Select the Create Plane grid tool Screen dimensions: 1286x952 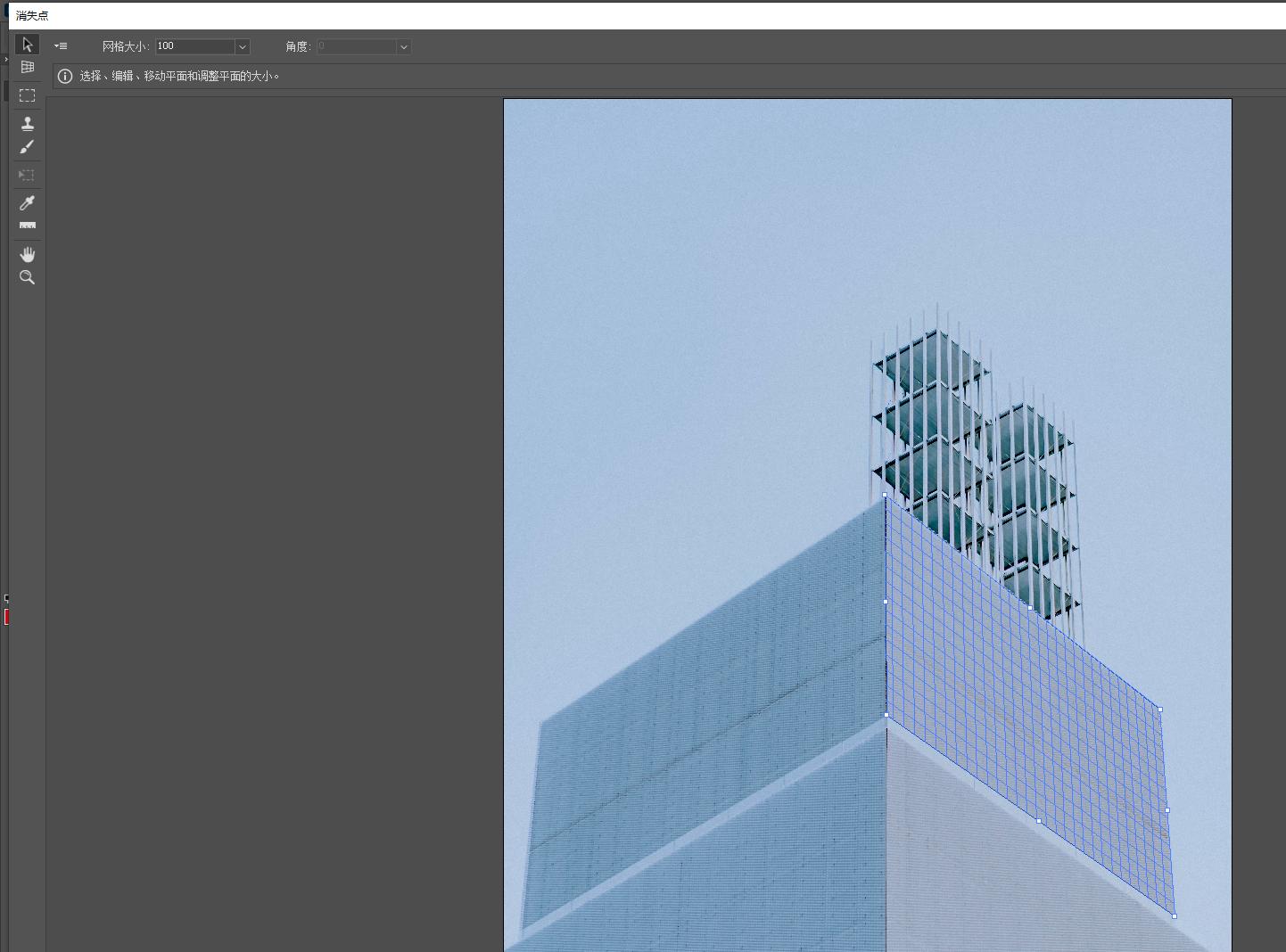coord(27,68)
